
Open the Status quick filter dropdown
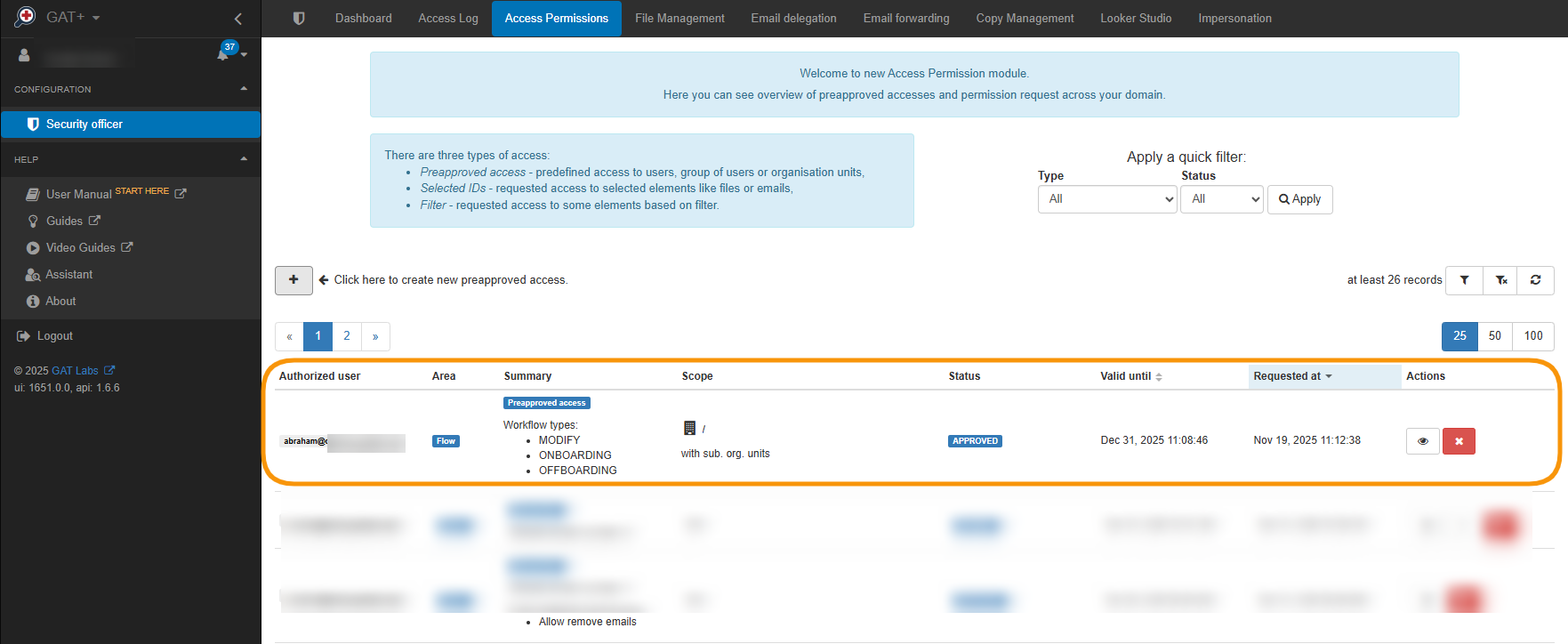(1221, 199)
